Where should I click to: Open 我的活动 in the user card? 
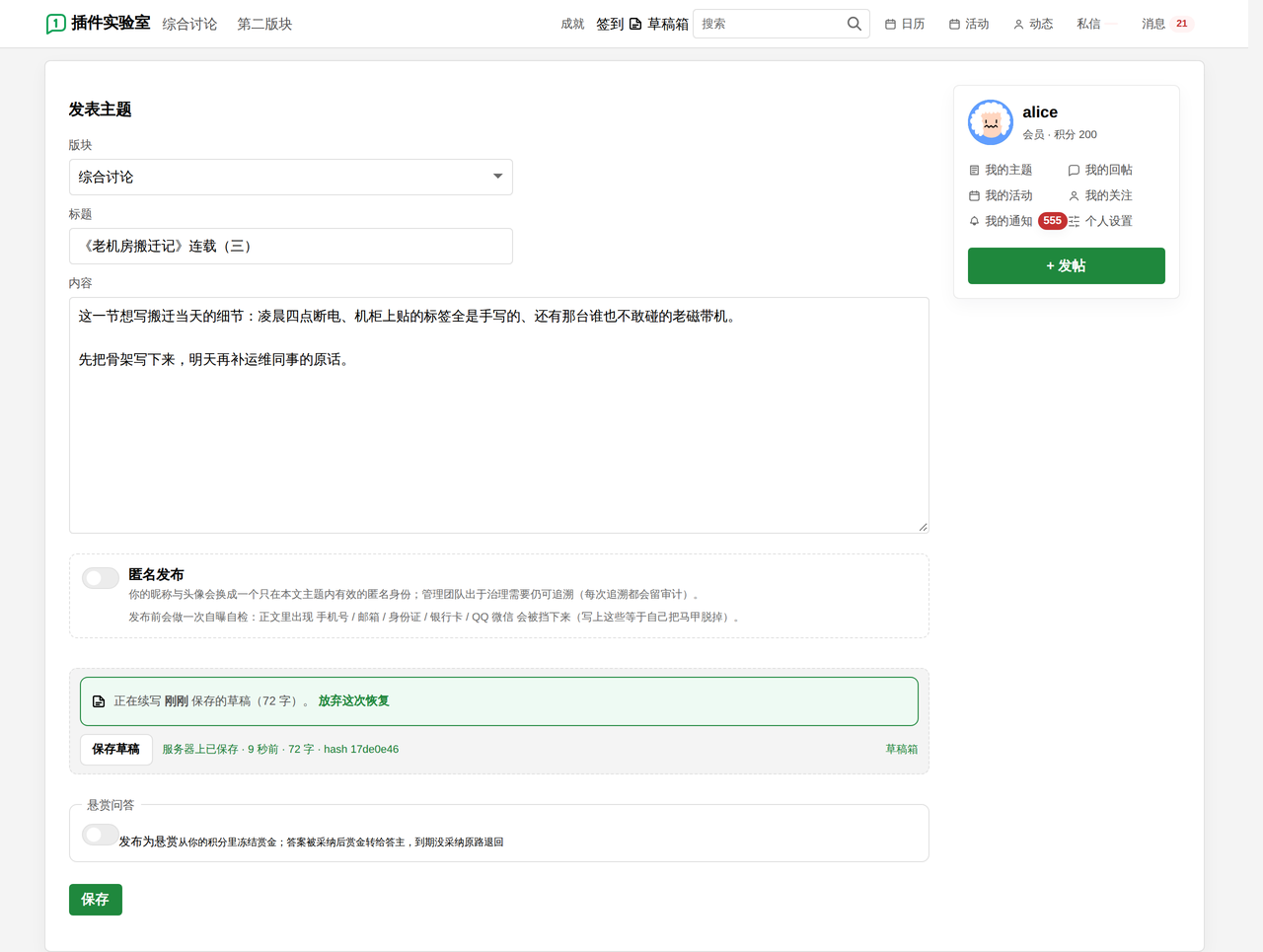click(x=1001, y=195)
